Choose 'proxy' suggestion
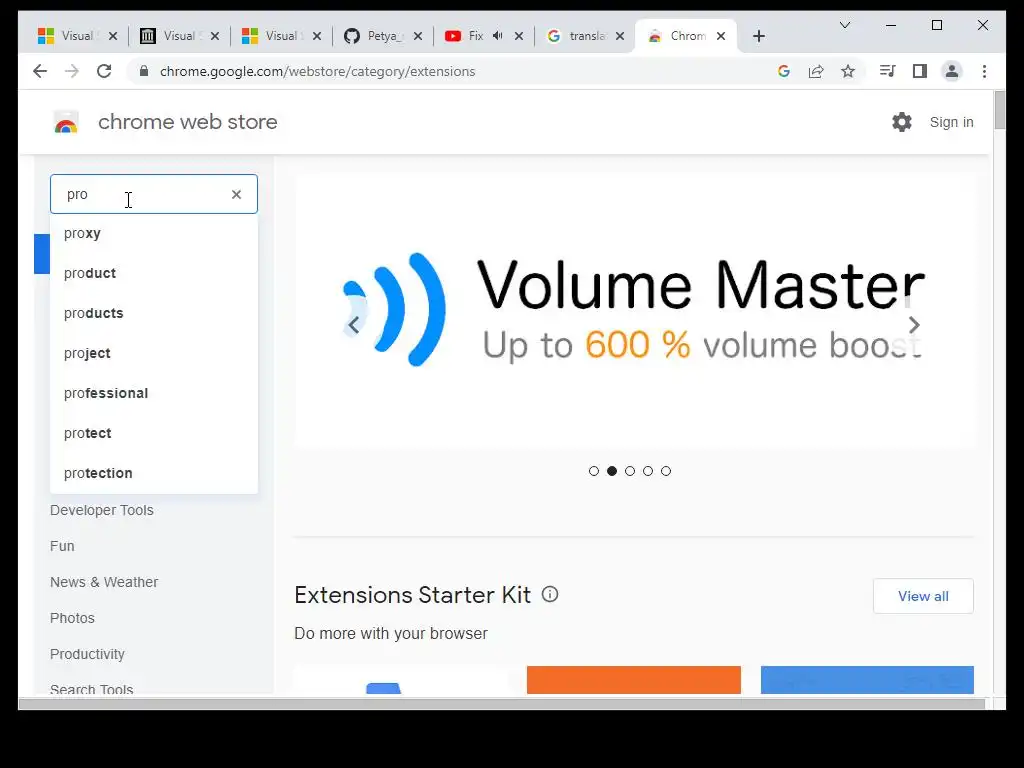The width and height of the screenshot is (1024, 768). 153,233
